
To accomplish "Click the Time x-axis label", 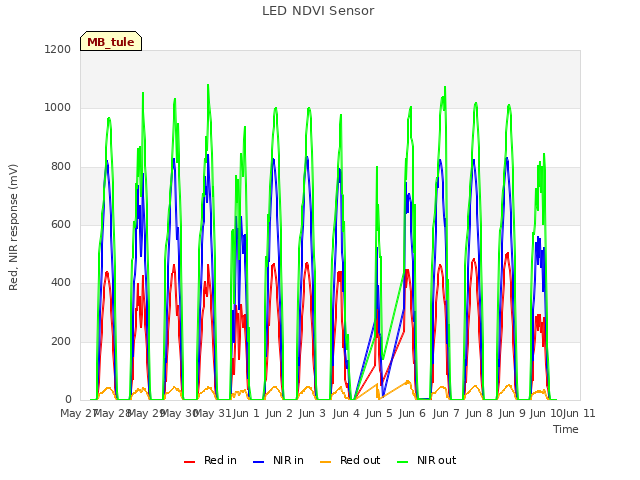I will [566, 429].
